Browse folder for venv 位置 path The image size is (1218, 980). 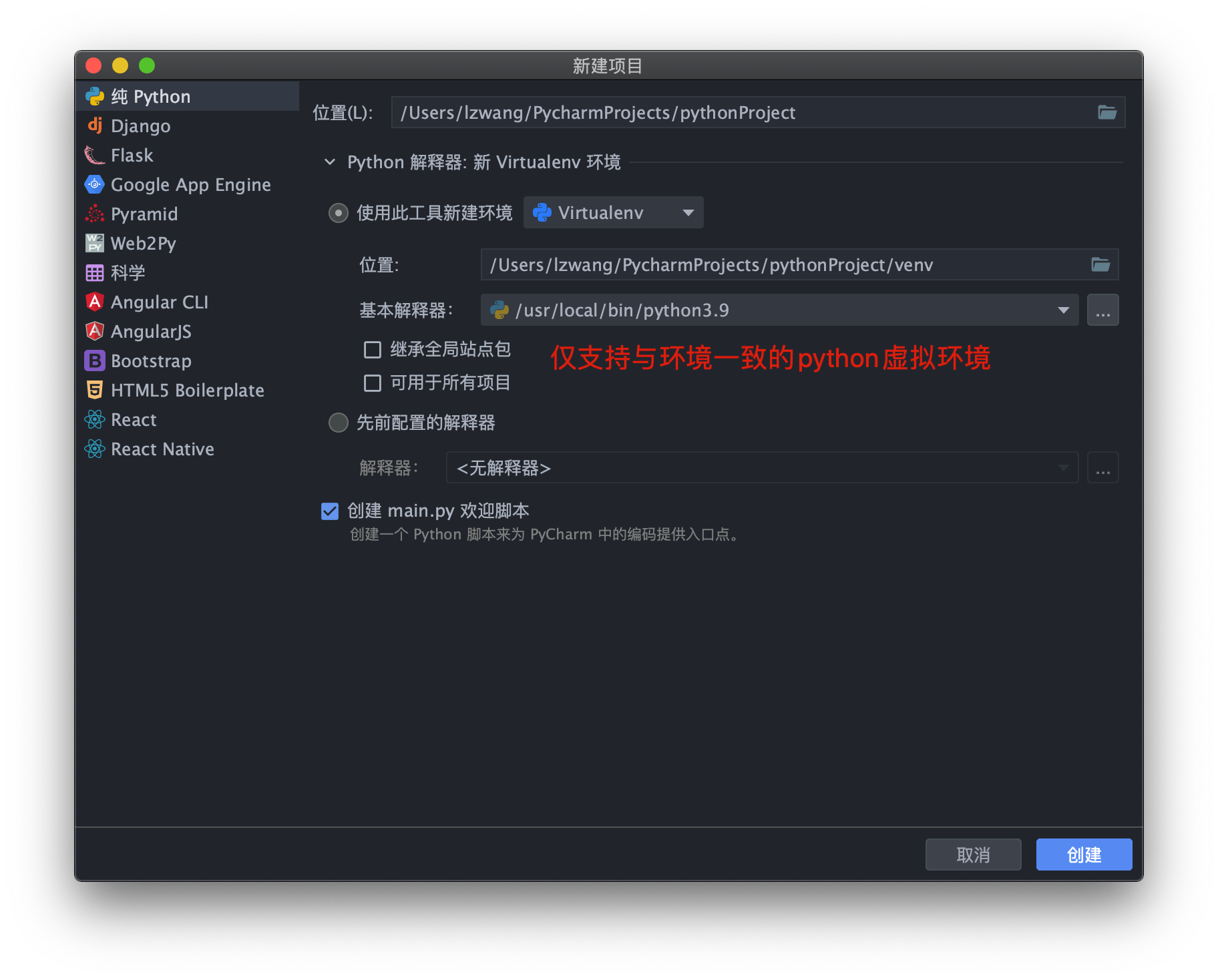[1100, 264]
